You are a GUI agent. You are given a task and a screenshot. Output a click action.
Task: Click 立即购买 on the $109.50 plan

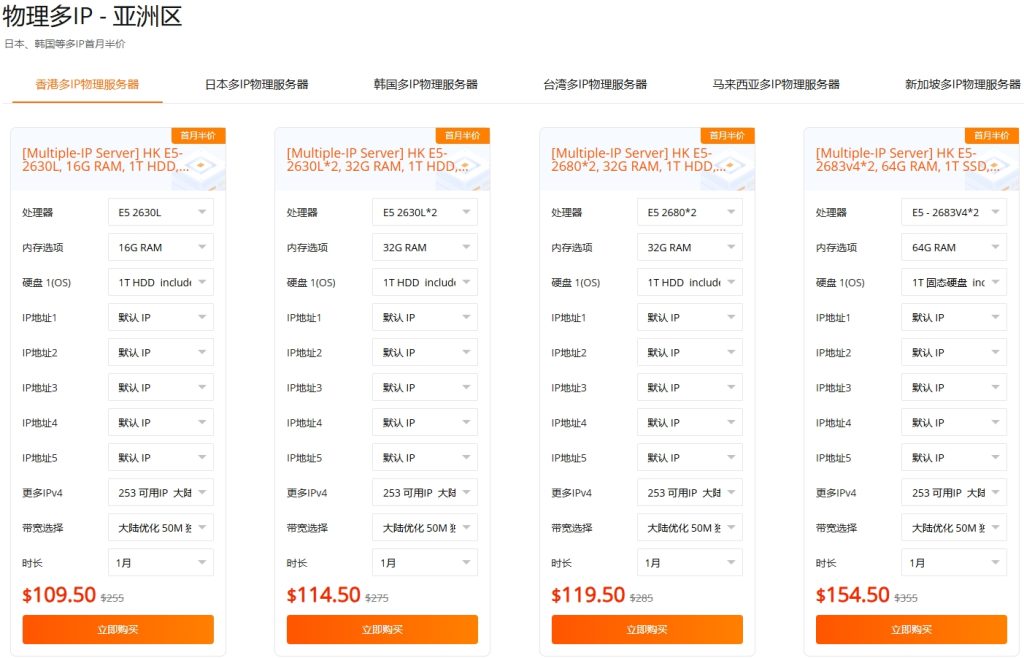point(117,629)
